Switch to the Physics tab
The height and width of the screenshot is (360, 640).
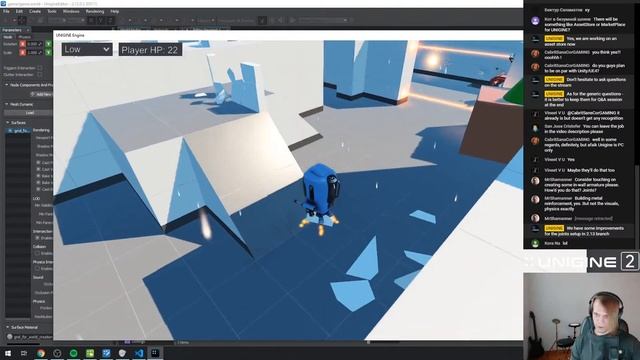point(24,37)
